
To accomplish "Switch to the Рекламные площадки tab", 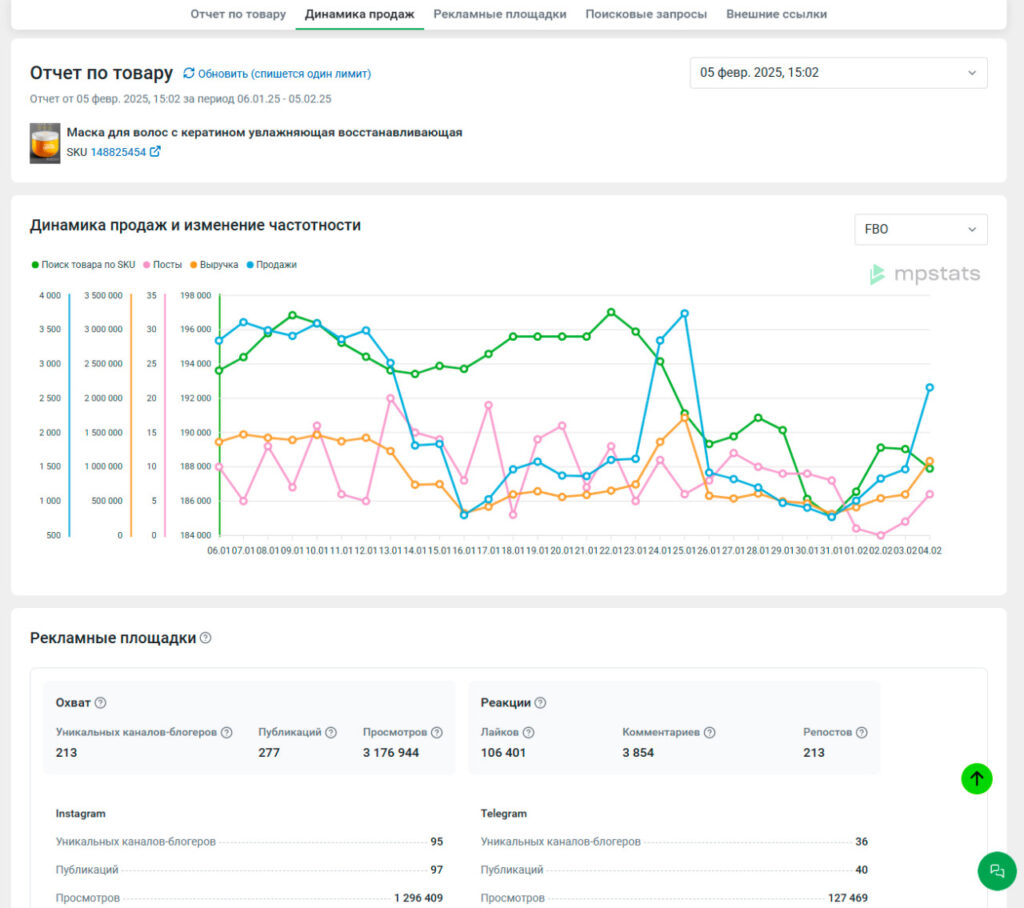I will point(500,14).
